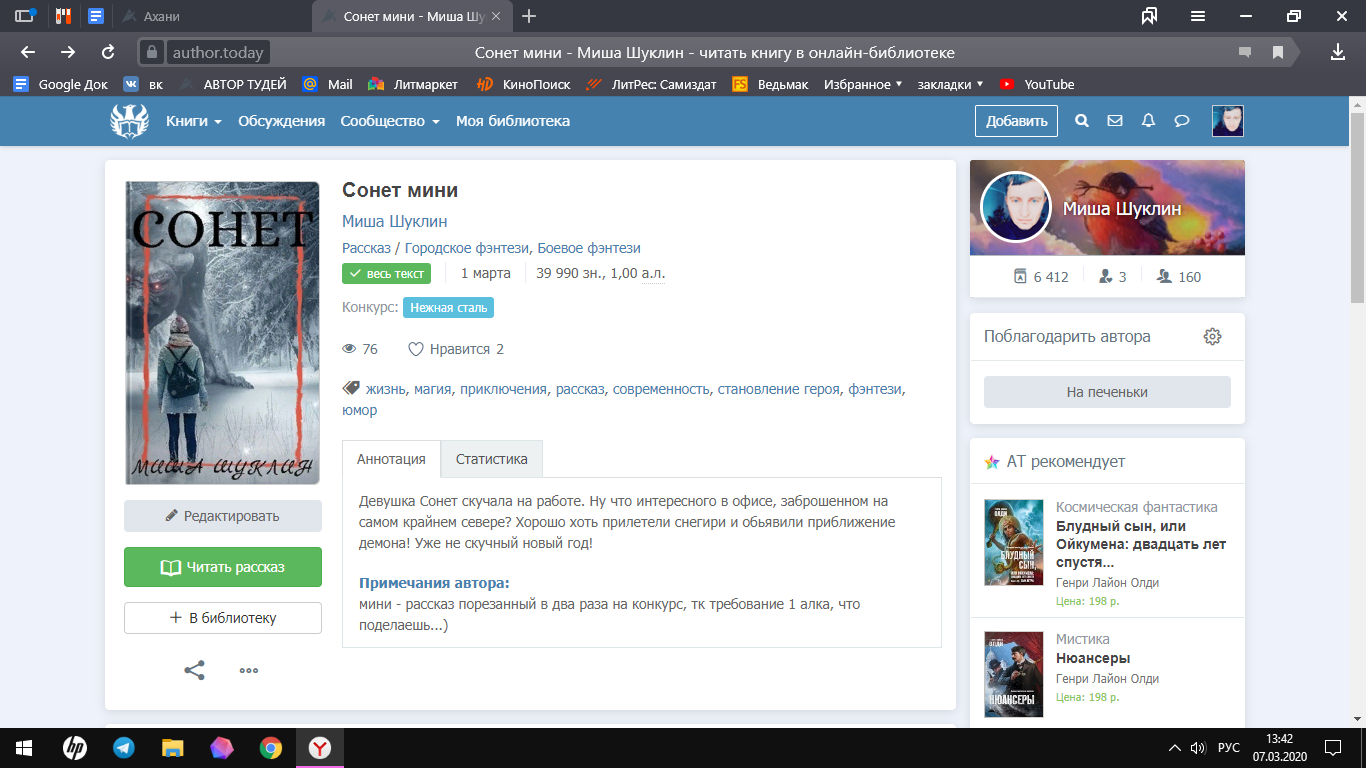Switch to the Статистика tab
This screenshot has width=1366, height=768.
(x=491, y=459)
